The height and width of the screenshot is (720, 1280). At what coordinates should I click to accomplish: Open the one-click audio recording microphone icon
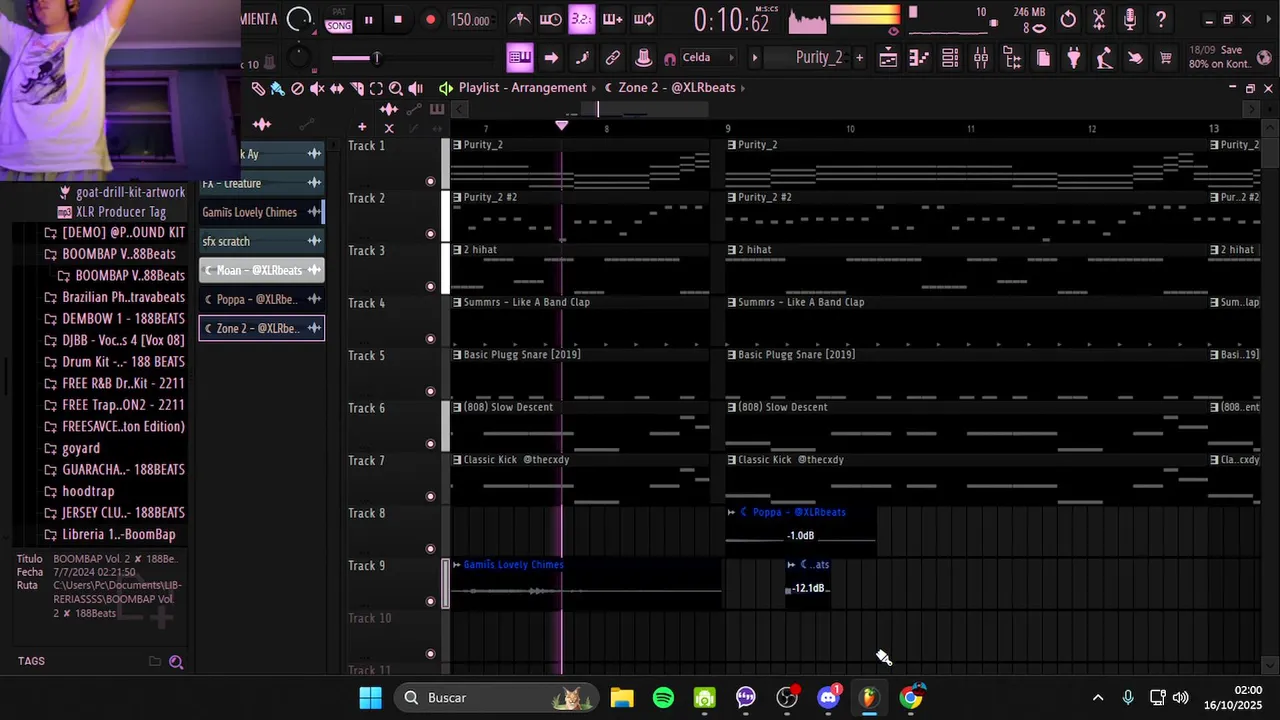[1130, 19]
